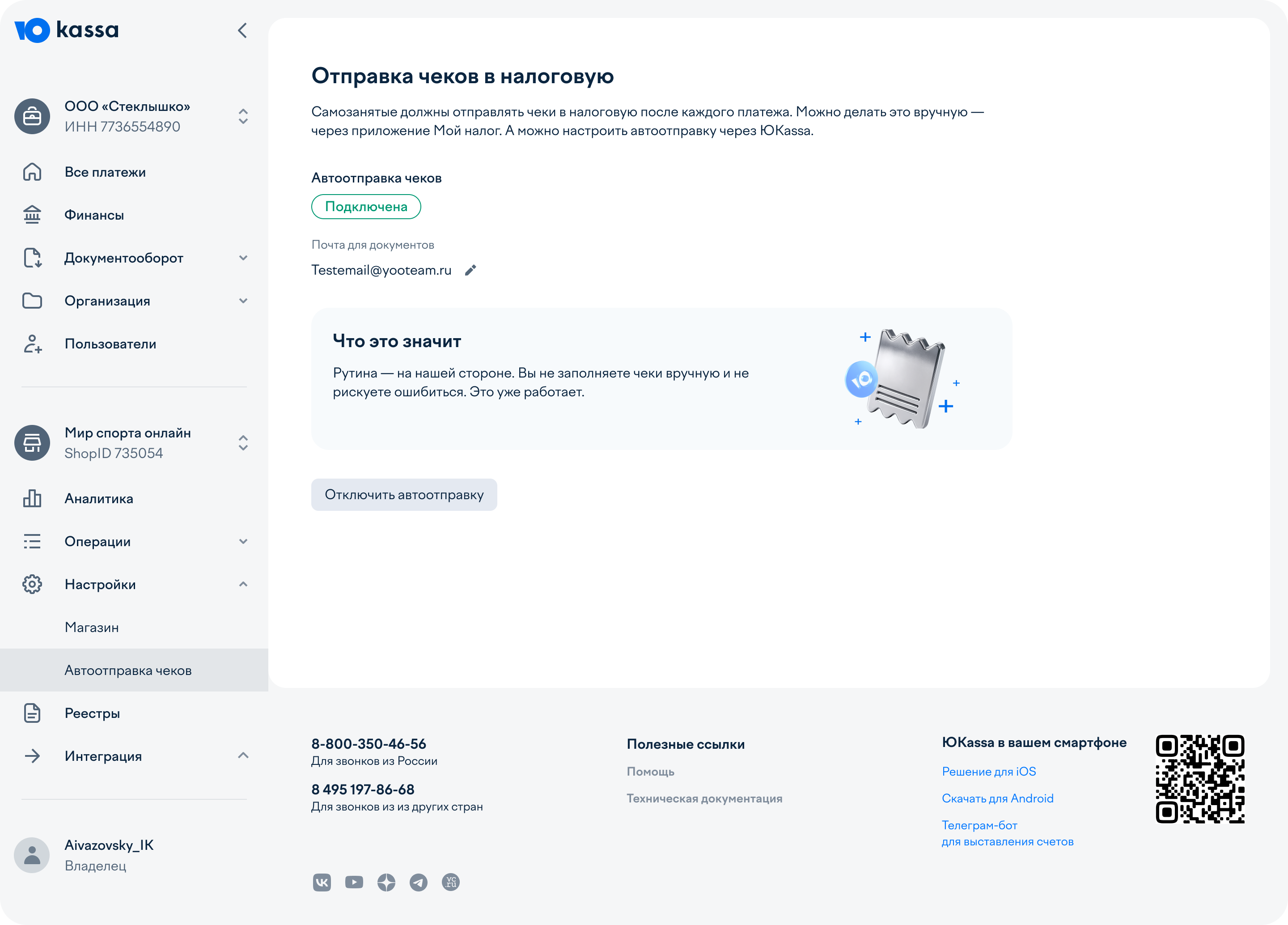Screen dimensions: 1288x925
Task: Click the Aivazovsky_IK user avatar
Action: [32, 855]
